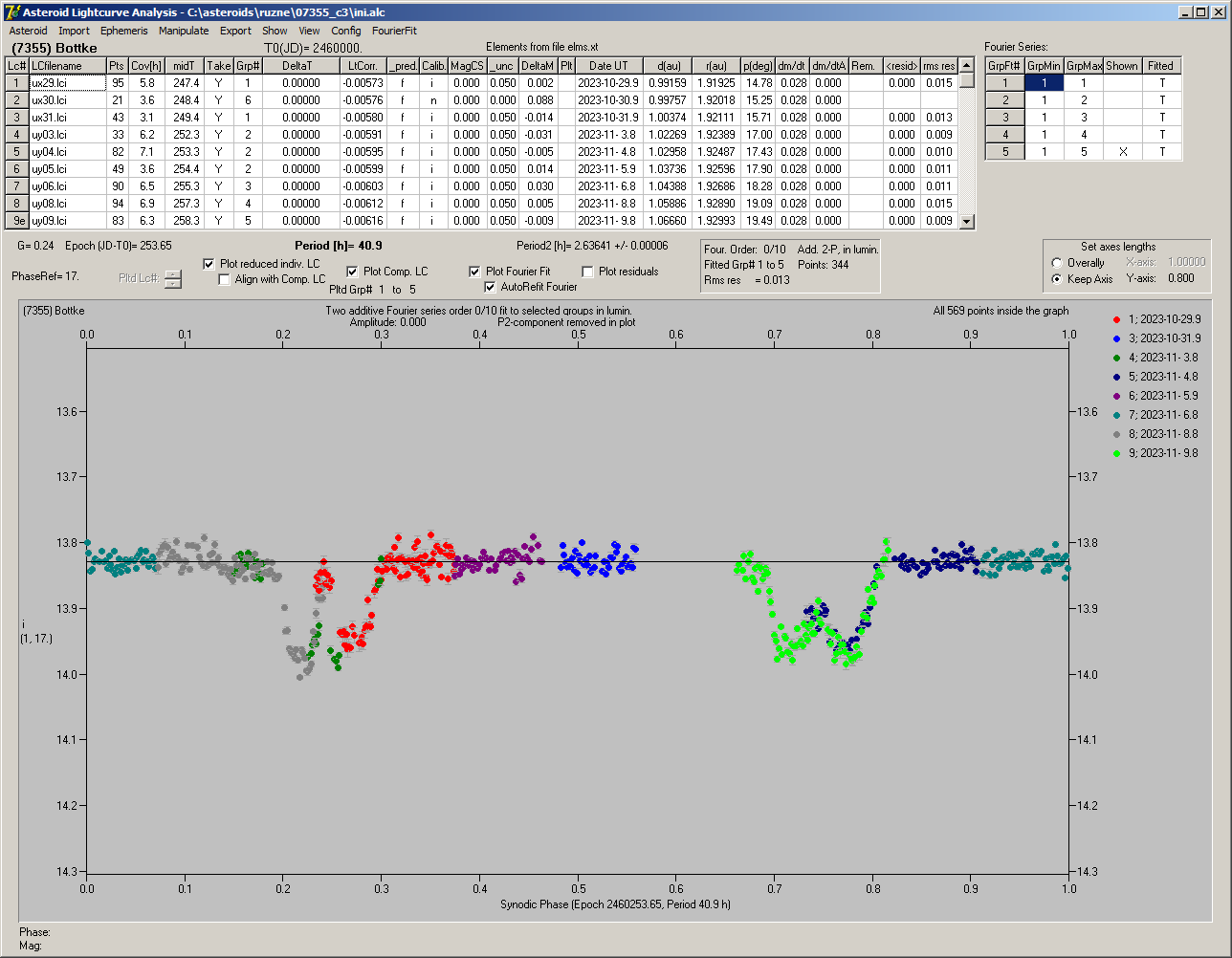Toggle Plot Fourier Fit checkbox
The image size is (1232, 958).
pyautogui.click(x=475, y=272)
